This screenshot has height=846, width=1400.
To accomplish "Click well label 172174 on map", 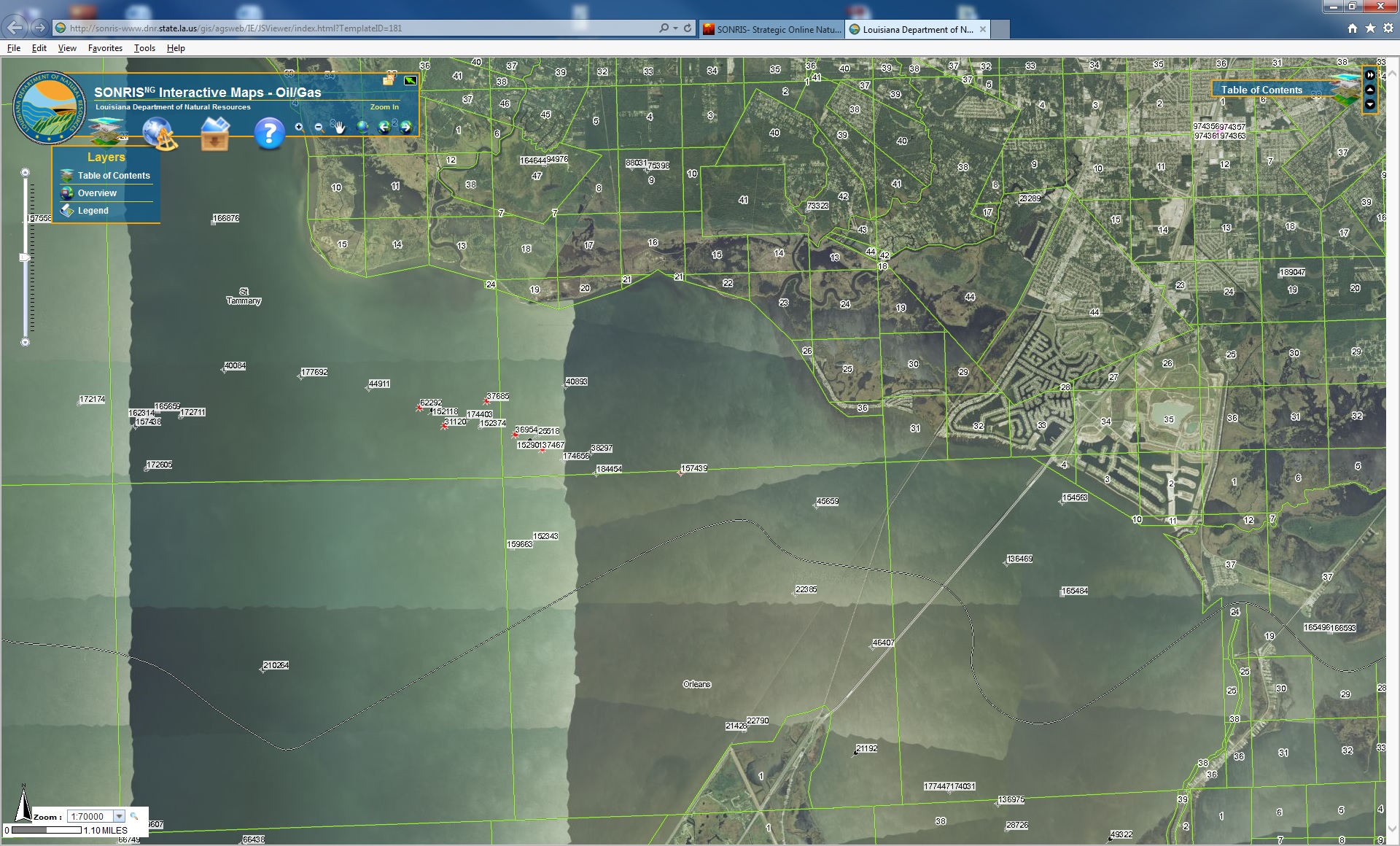I will [92, 399].
